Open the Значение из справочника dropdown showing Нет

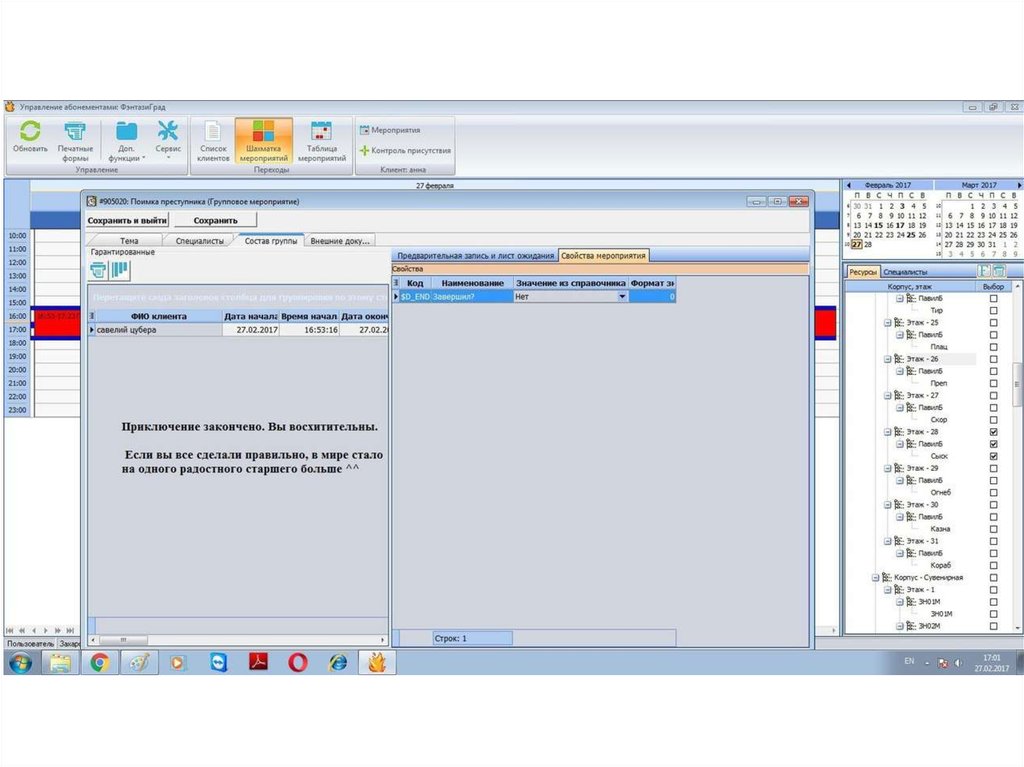point(622,297)
